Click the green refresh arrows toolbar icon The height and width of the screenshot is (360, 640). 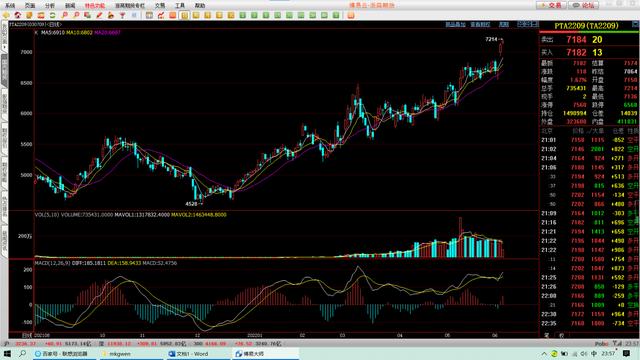coord(52,15)
